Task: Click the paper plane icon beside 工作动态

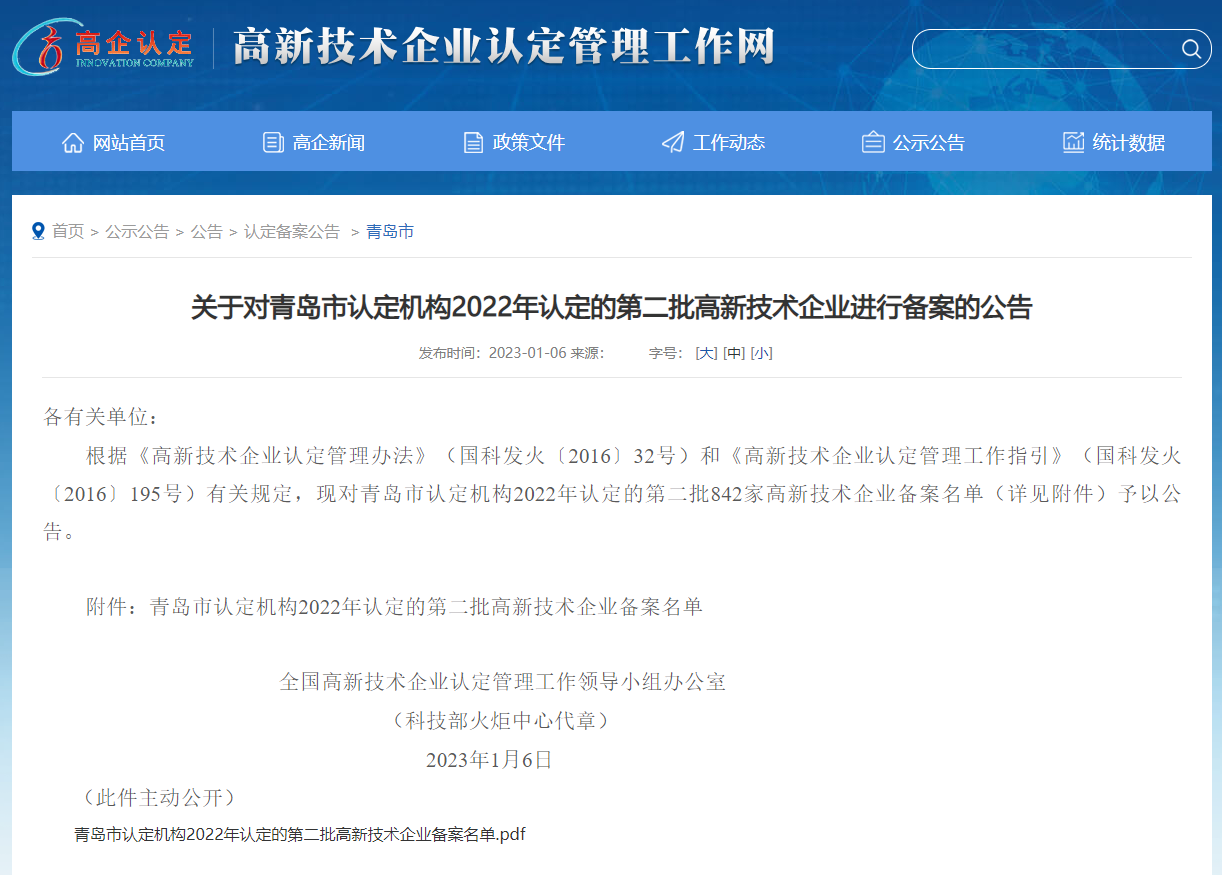Action: coord(673,142)
